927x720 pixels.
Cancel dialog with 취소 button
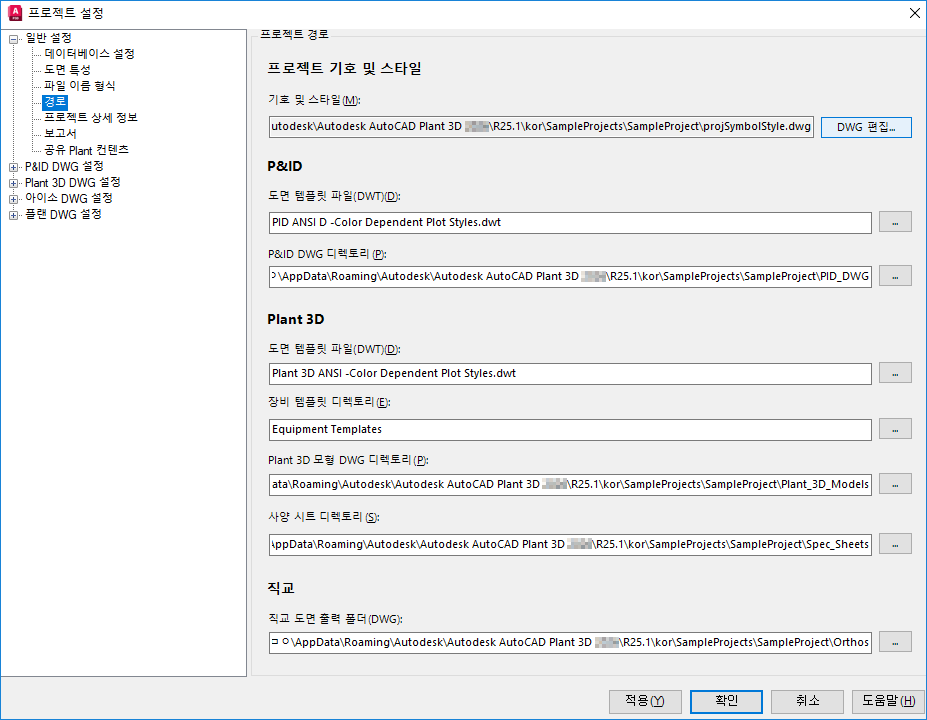pos(807,702)
